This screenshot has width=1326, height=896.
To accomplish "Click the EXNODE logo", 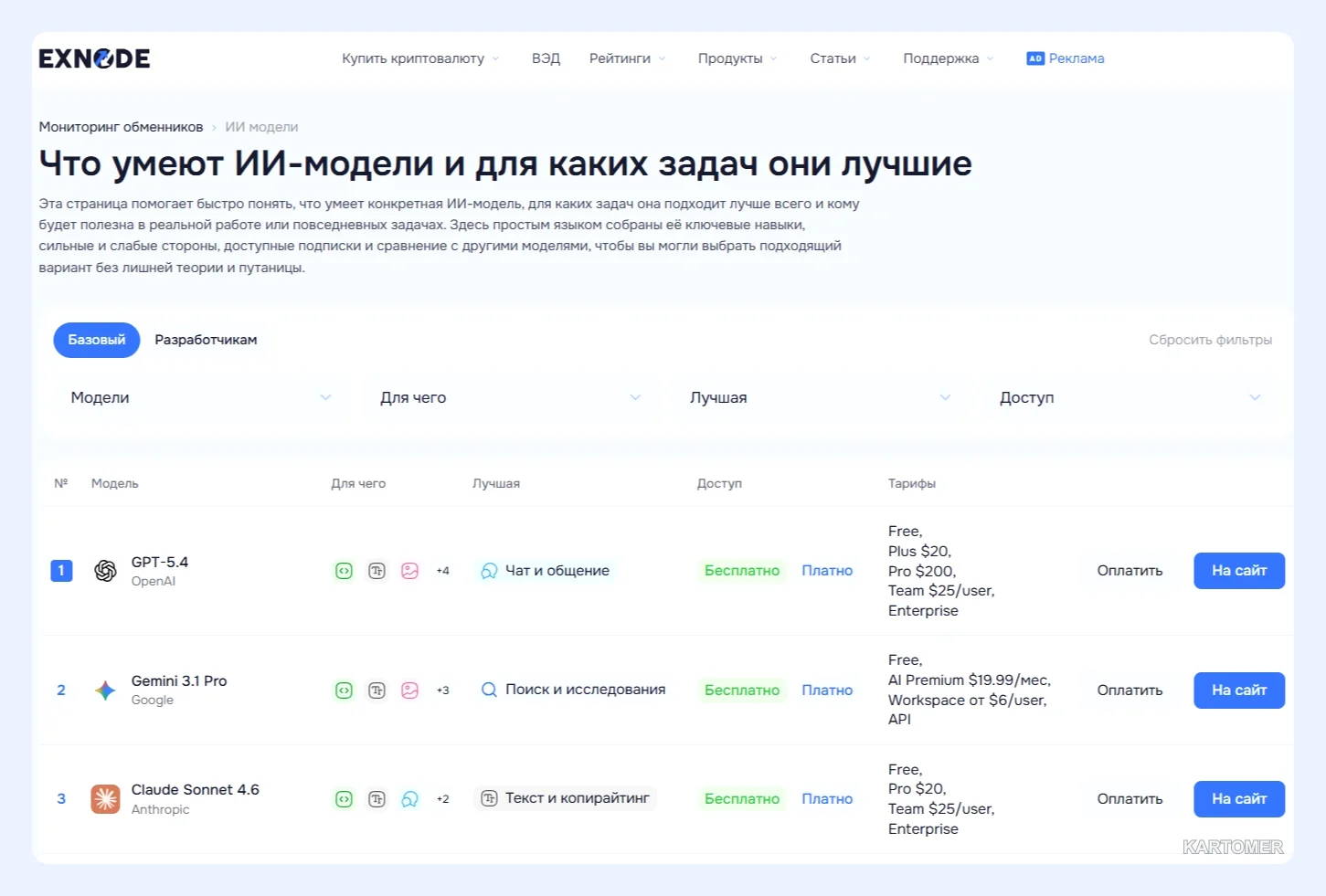I will [94, 58].
